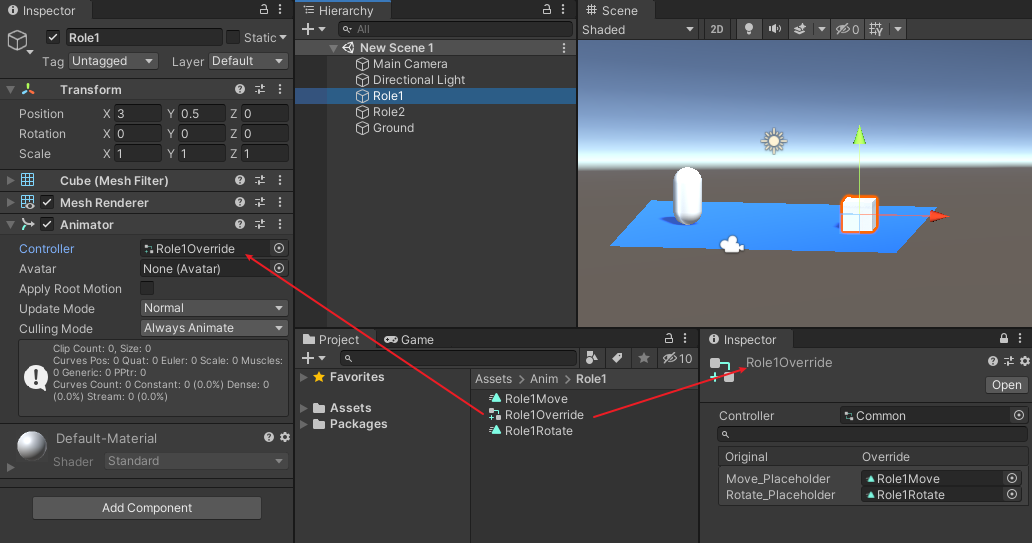Expand Mesh Renderer component
Viewport: 1032px width, 543px height.
pyautogui.click(x=11, y=203)
